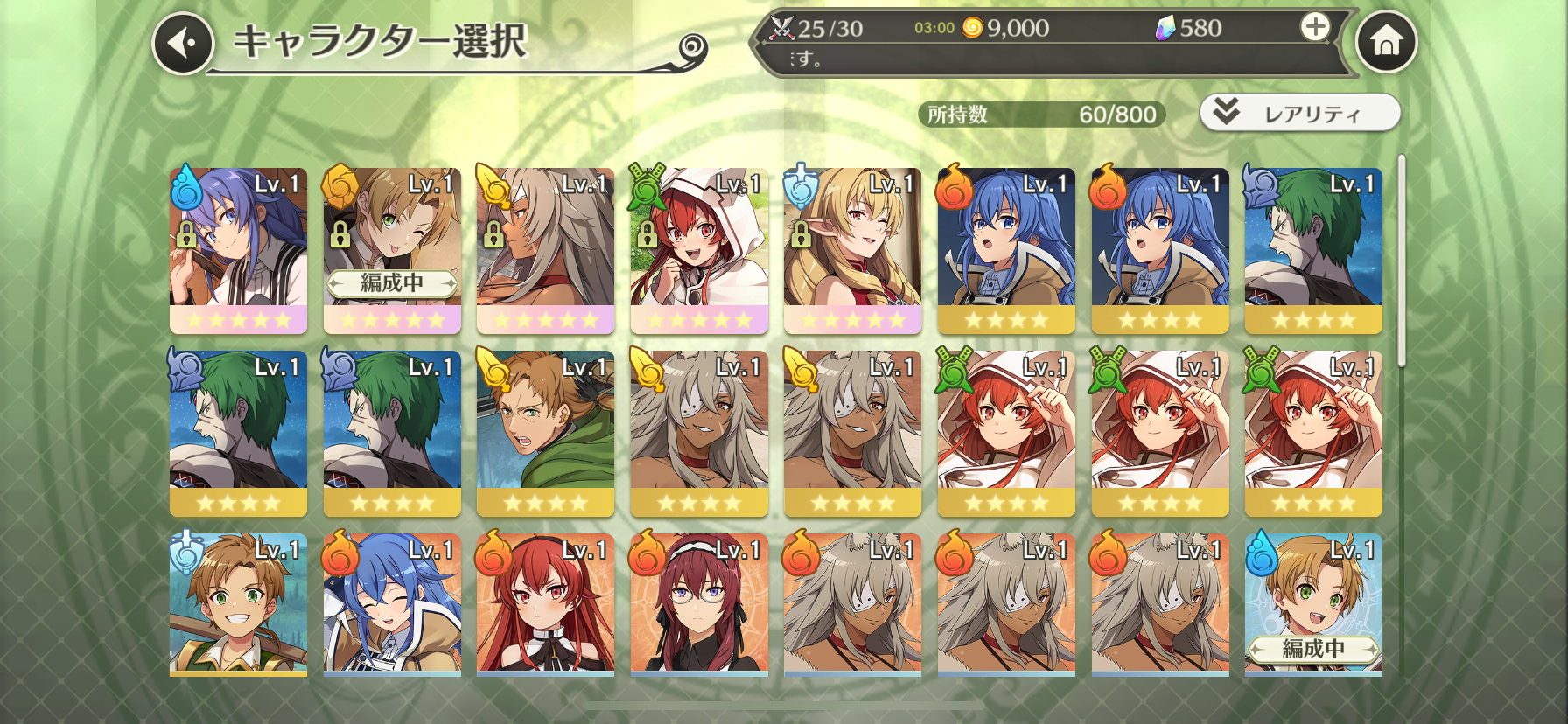Tap lock icon on five-star blue-haired character
The height and width of the screenshot is (724, 1568).
tap(186, 234)
